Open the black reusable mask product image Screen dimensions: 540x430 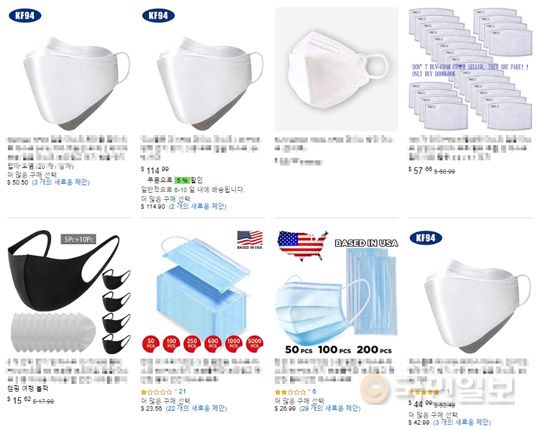[x=69, y=292]
